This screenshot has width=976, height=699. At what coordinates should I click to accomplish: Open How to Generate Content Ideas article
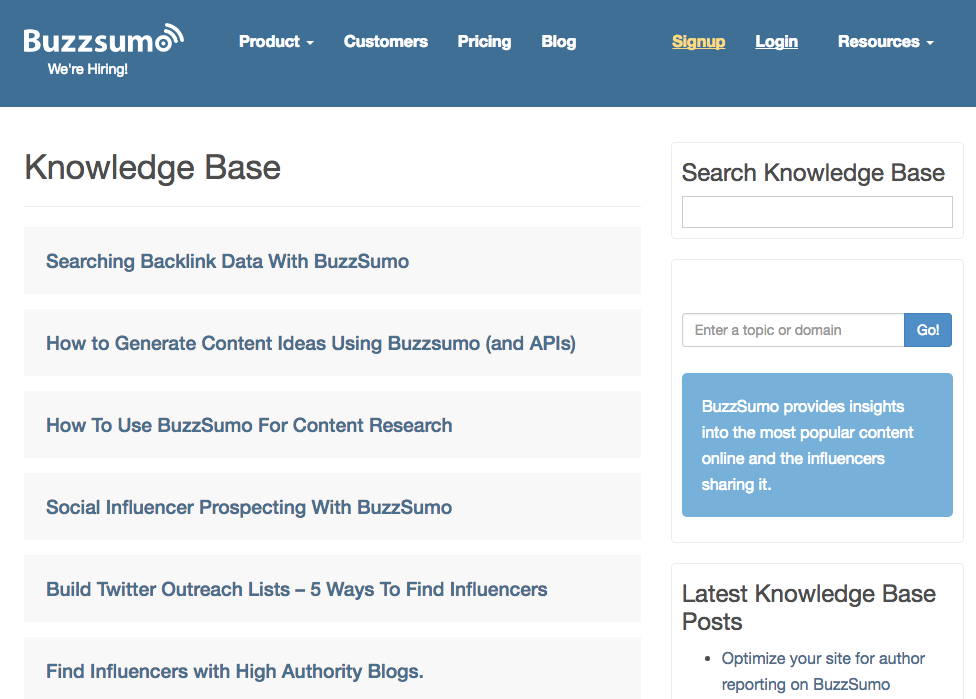[311, 343]
